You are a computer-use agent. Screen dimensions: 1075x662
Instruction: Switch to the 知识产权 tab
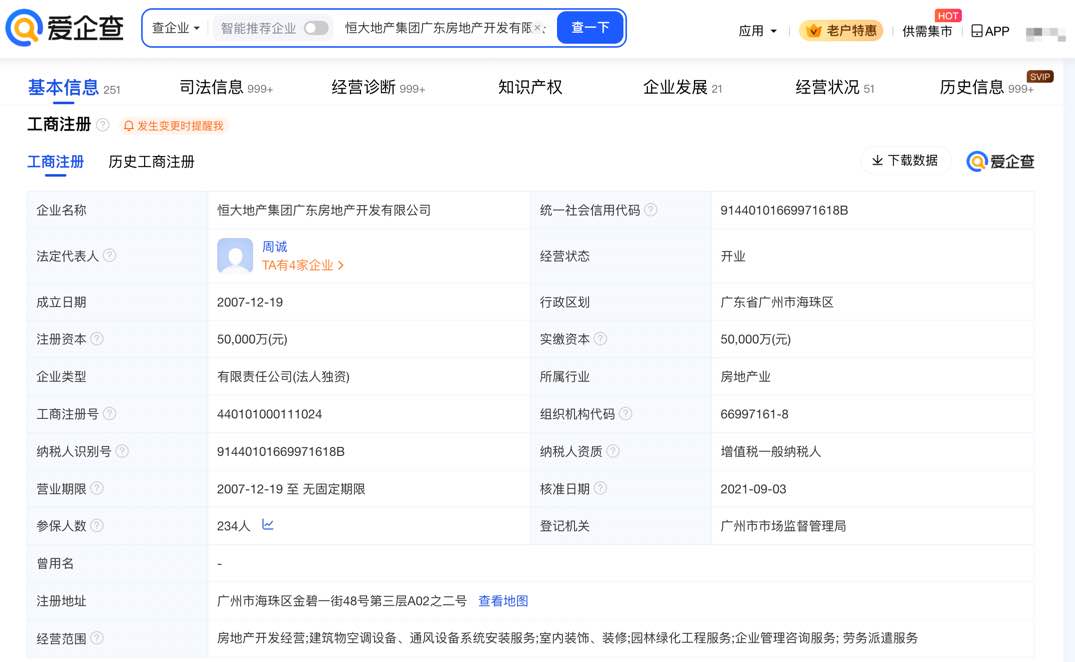[x=530, y=88]
